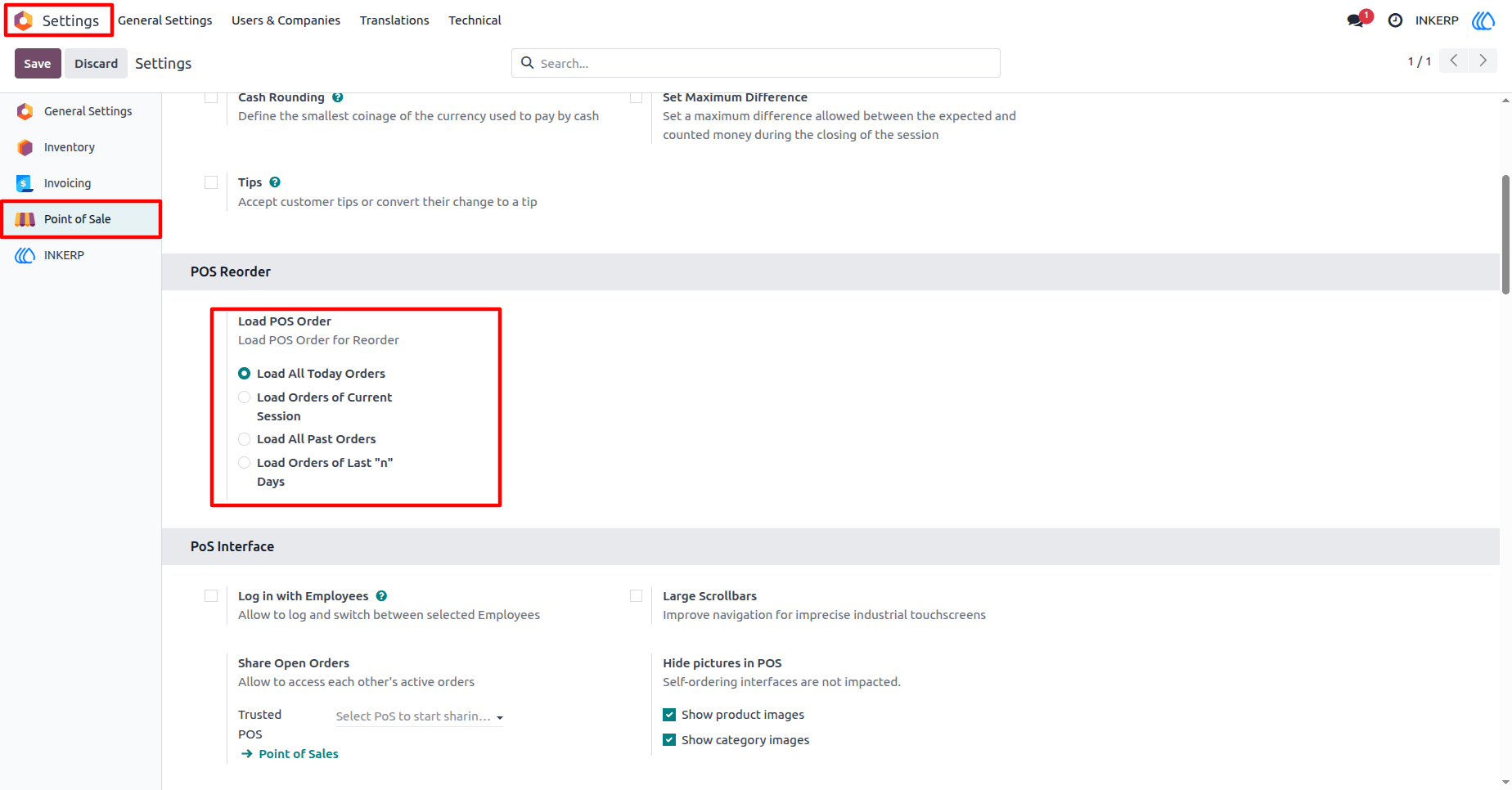Click the Save button
Viewport: 1512px width, 790px height.
pos(38,63)
